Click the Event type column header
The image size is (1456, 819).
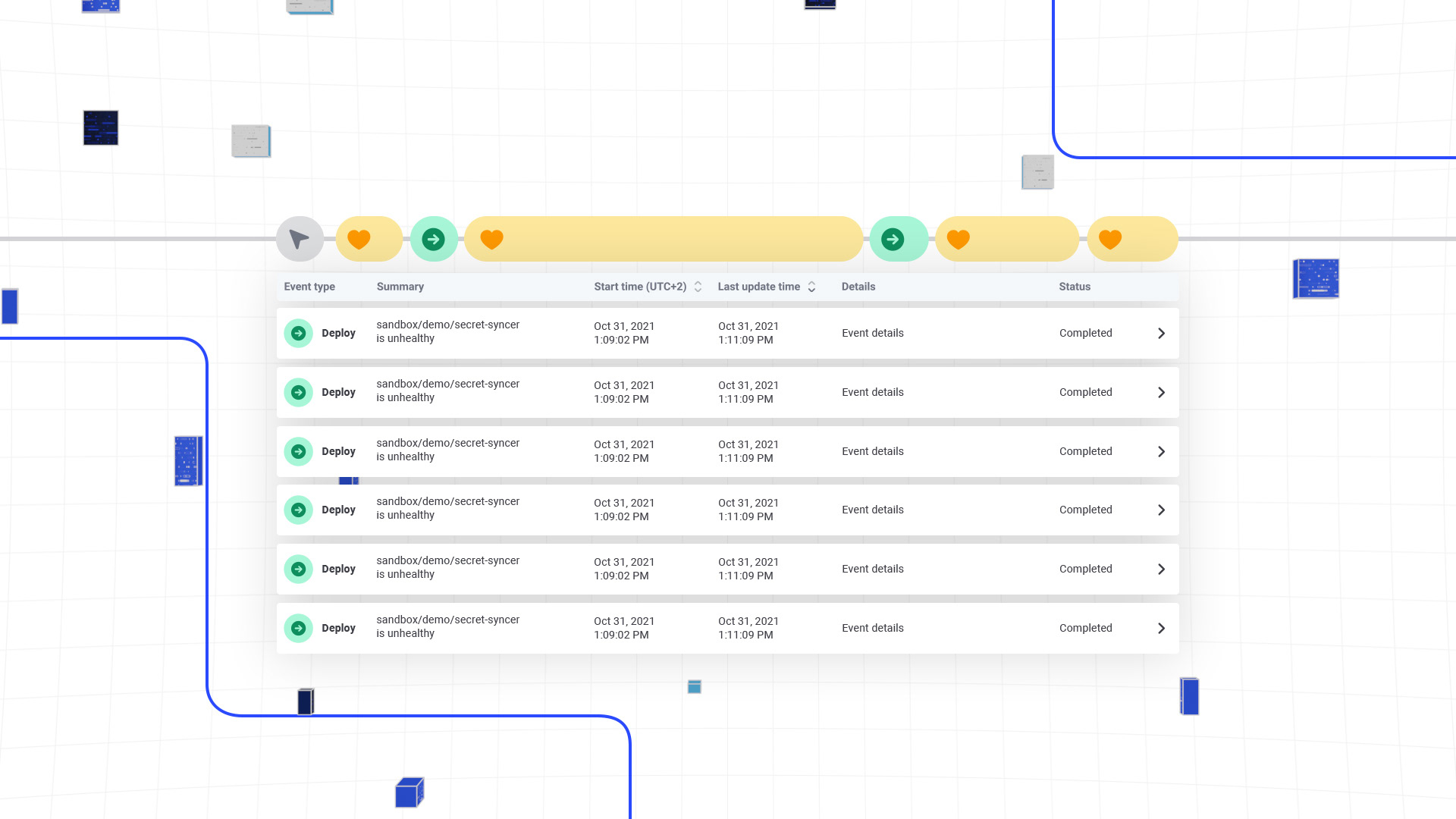point(309,287)
